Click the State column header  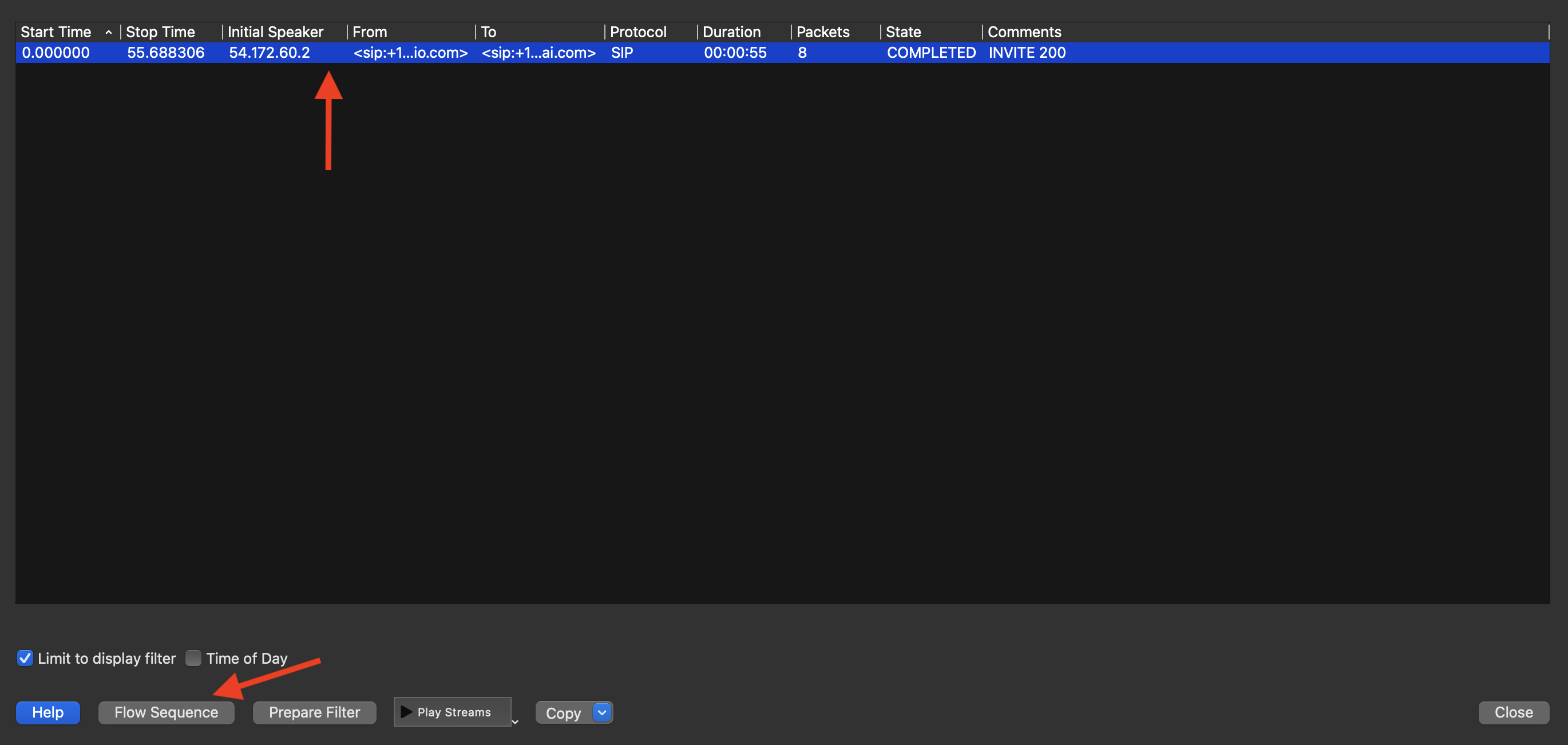pyautogui.click(x=903, y=32)
